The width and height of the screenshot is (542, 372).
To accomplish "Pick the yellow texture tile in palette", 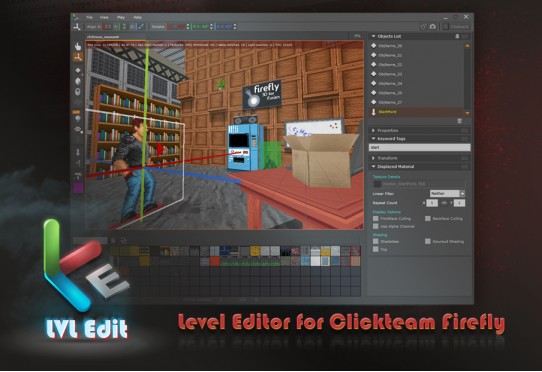I will [x=255, y=251].
